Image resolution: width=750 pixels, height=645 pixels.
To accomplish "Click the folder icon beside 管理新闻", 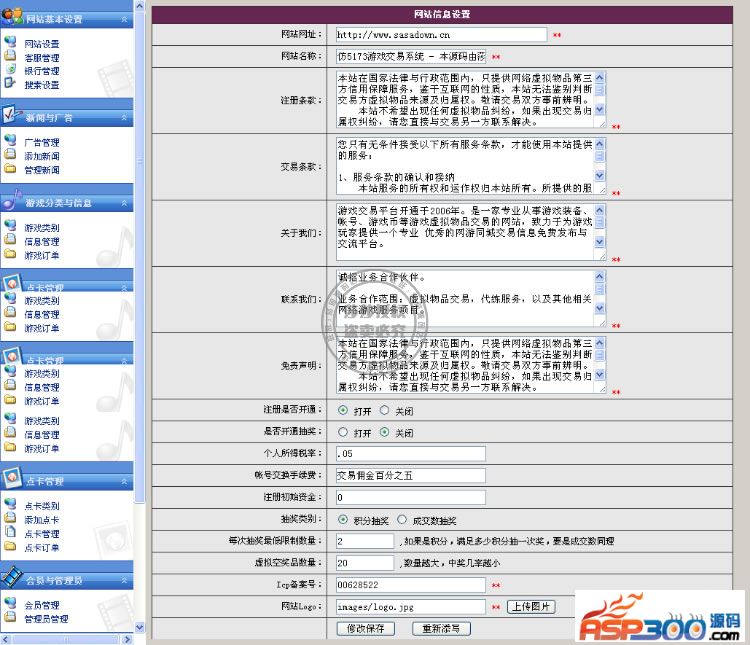I will [x=11, y=168].
